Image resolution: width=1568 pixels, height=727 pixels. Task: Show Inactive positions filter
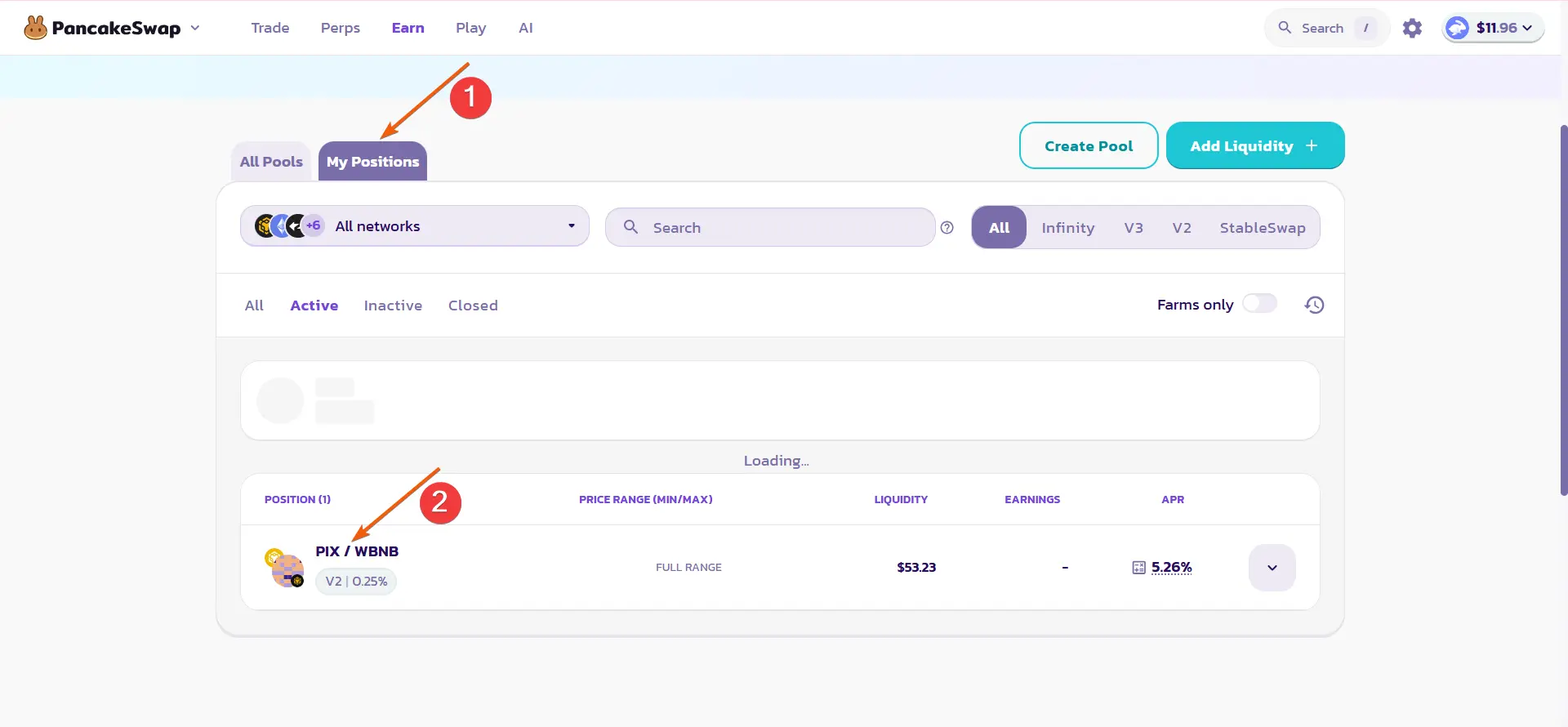coord(393,306)
